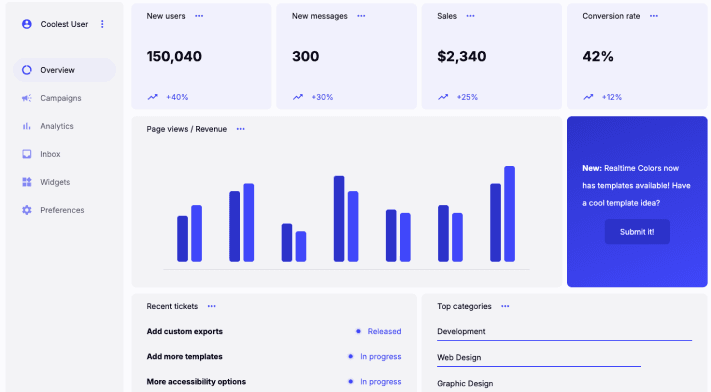The width and height of the screenshot is (711, 392).
Task: Click the +12% growth figure
Action: point(612,97)
